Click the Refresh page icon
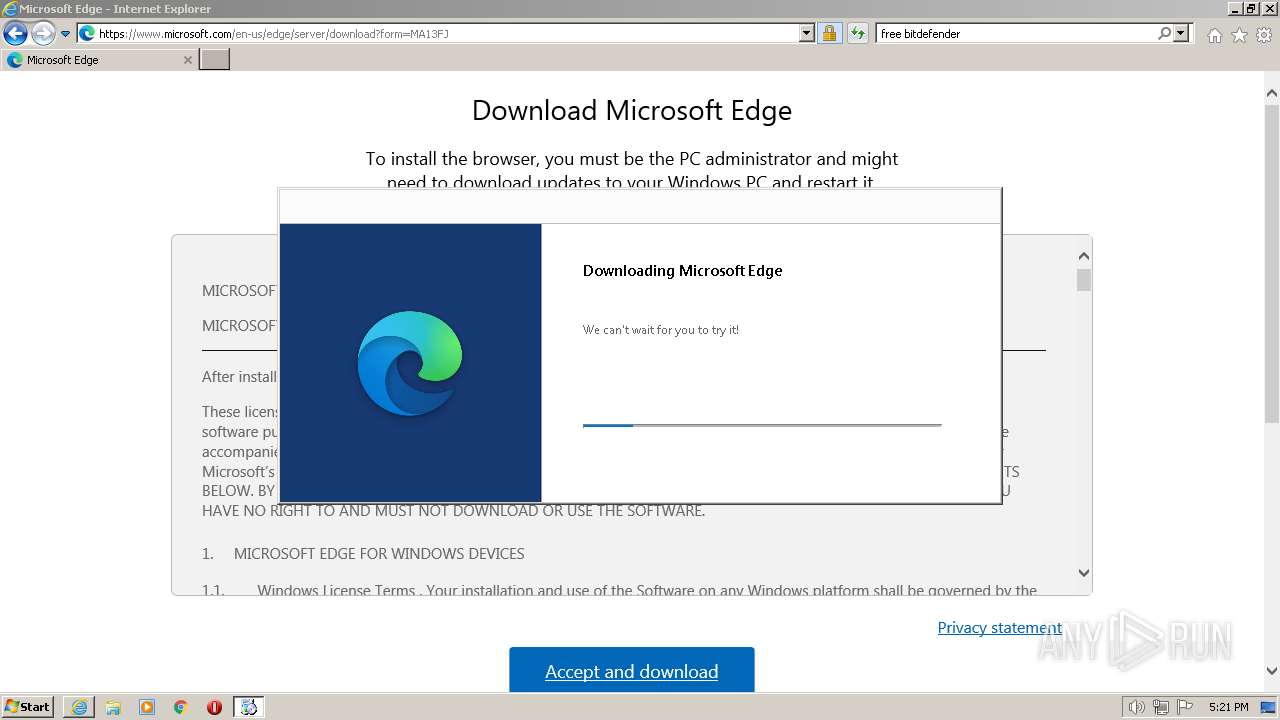 click(857, 33)
